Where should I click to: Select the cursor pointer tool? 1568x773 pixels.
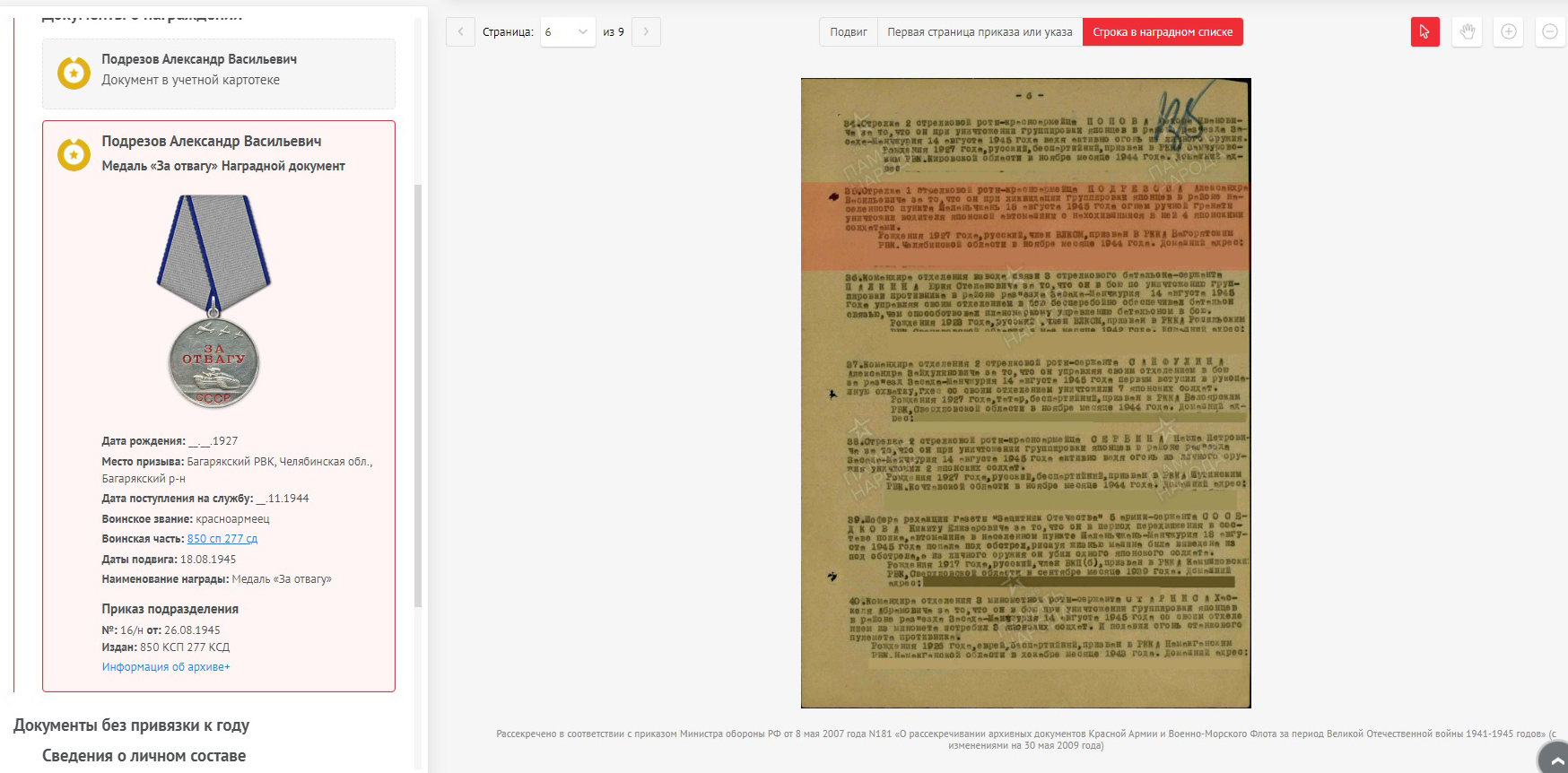[x=1424, y=32]
